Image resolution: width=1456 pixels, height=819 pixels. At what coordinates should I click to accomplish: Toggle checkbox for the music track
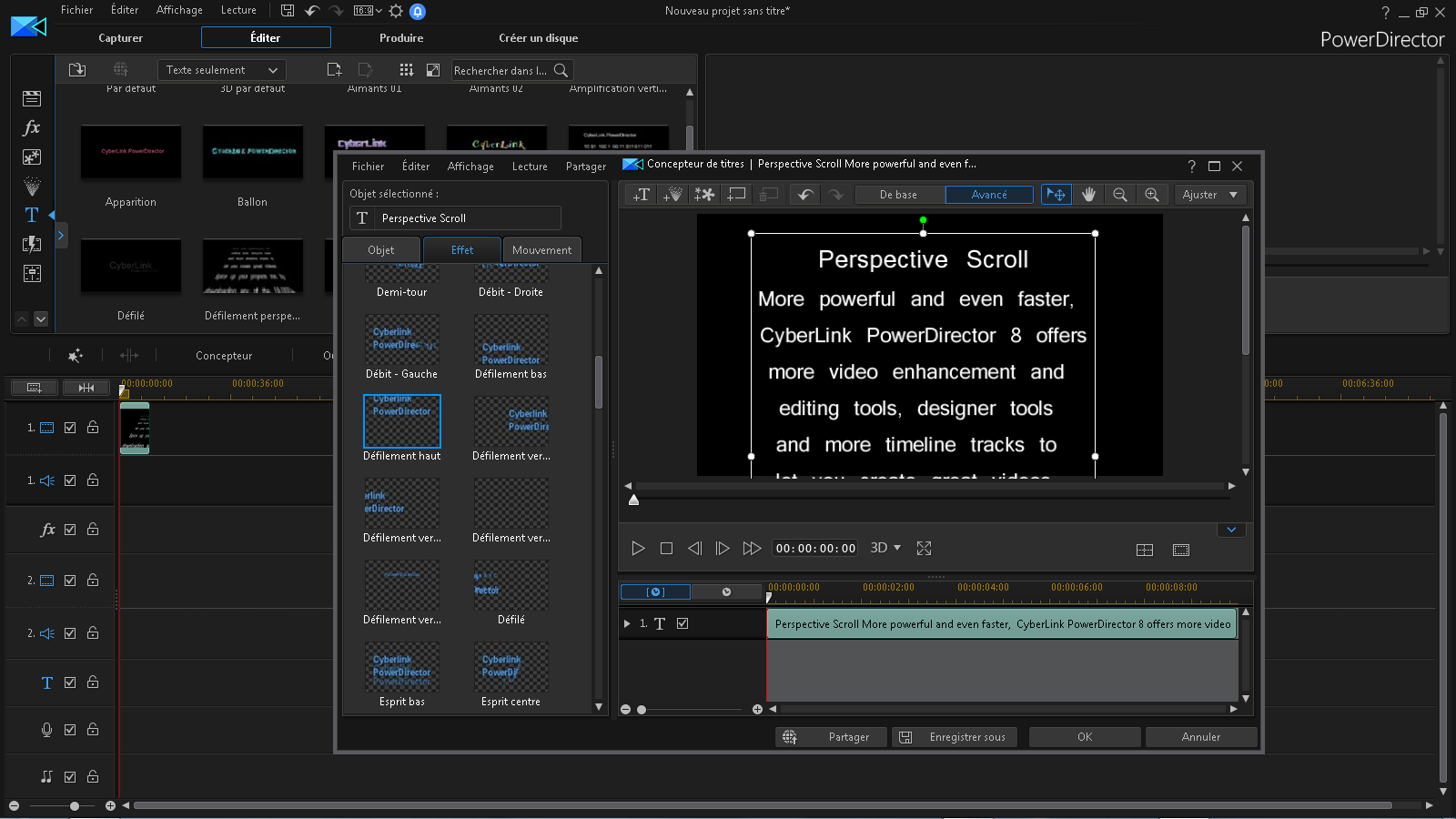pyautogui.click(x=70, y=777)
